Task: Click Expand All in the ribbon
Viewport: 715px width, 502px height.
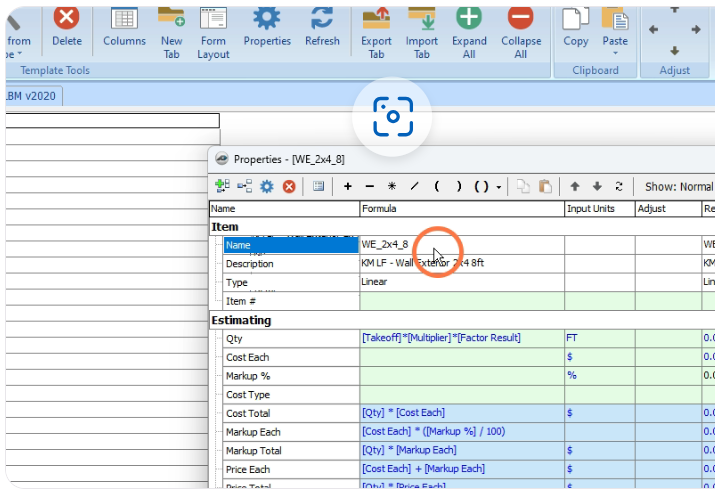Action: 469,27
